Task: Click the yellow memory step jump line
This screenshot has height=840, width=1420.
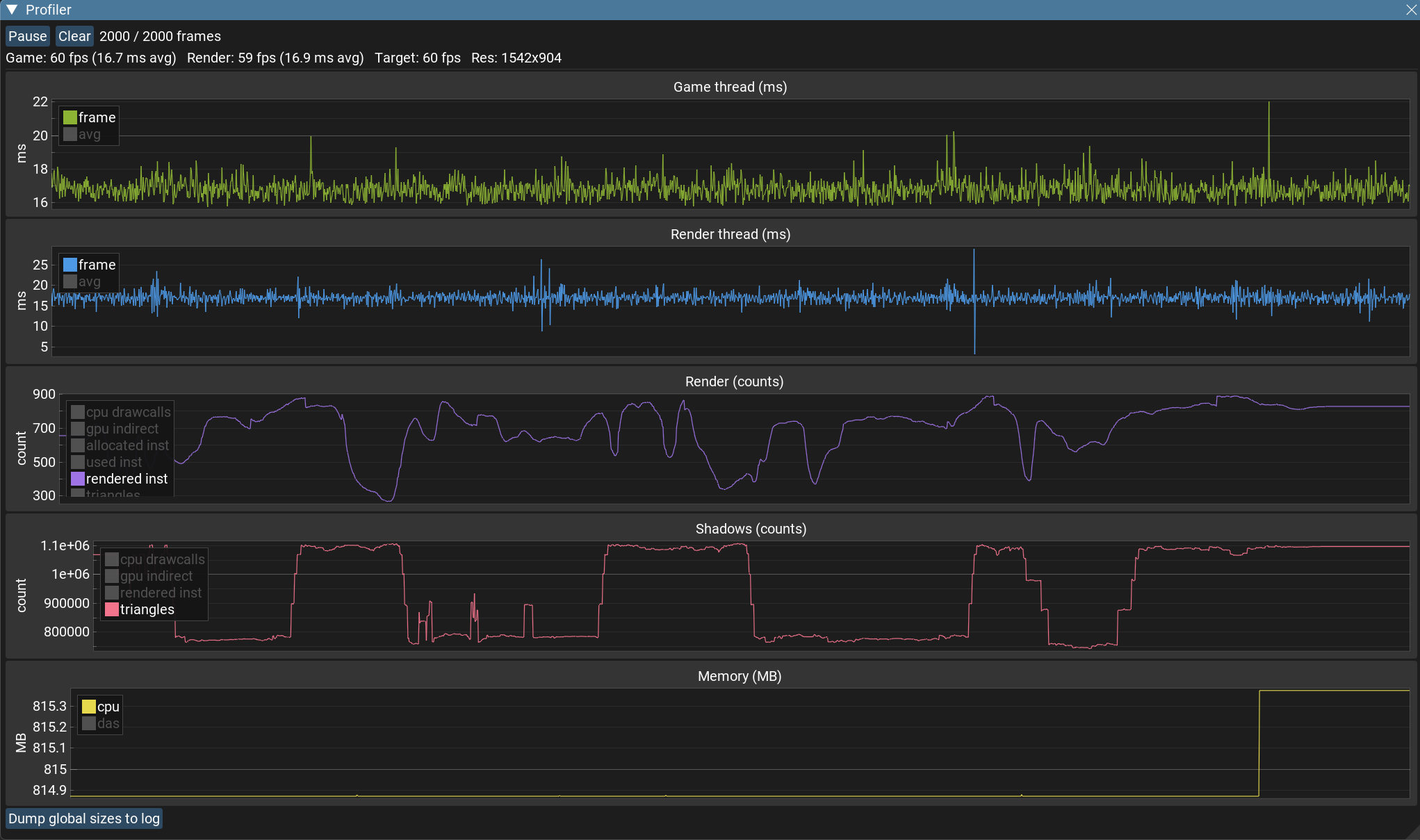Action: tap(1259, 743)
